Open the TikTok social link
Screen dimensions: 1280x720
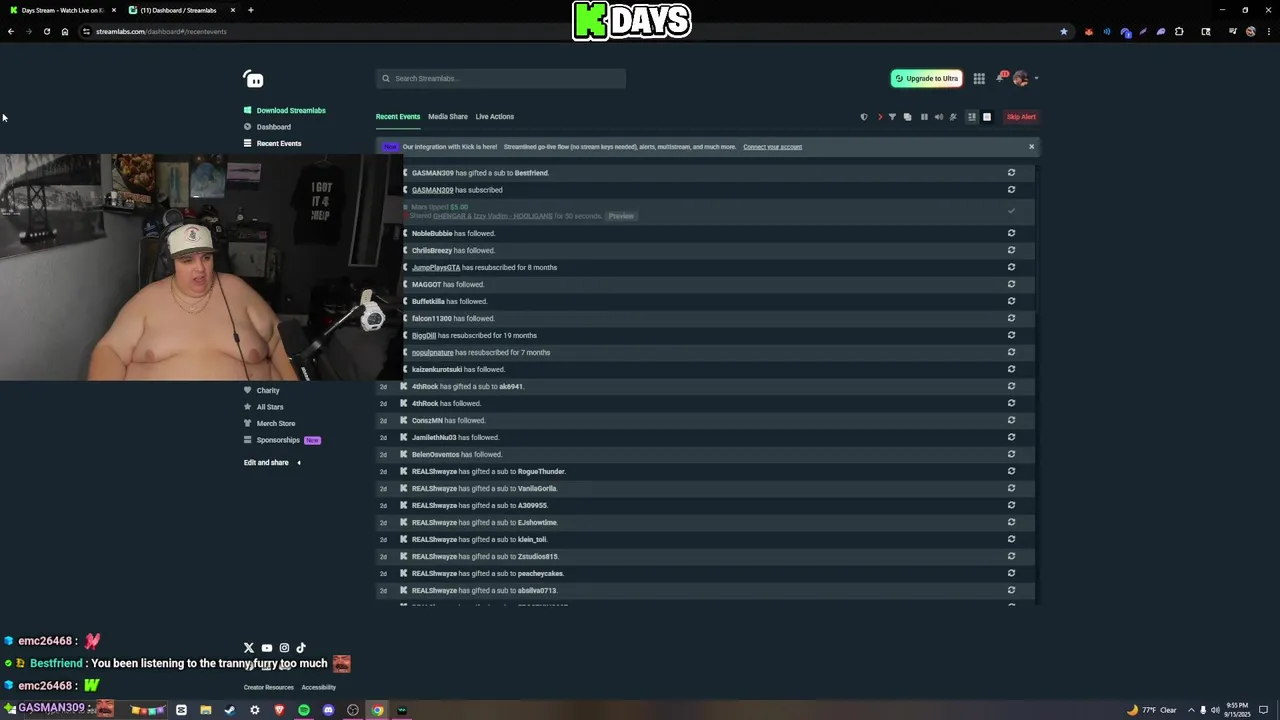[301, 648]
